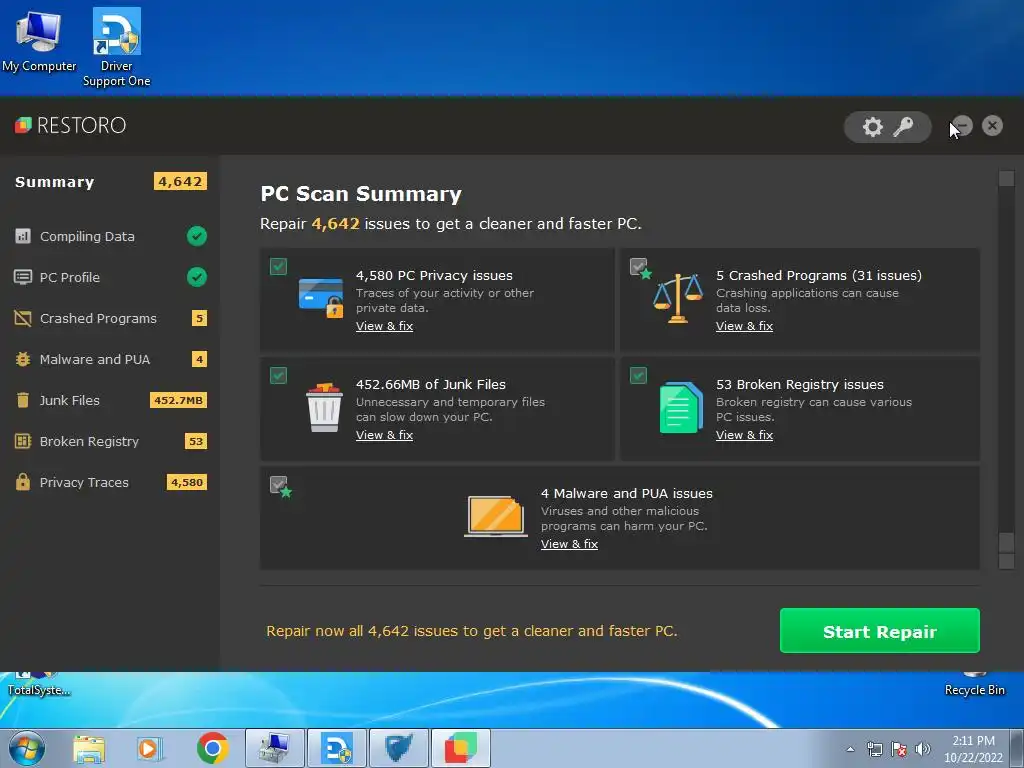Click the Crashed Programs sidebar icon

point(23,319)
